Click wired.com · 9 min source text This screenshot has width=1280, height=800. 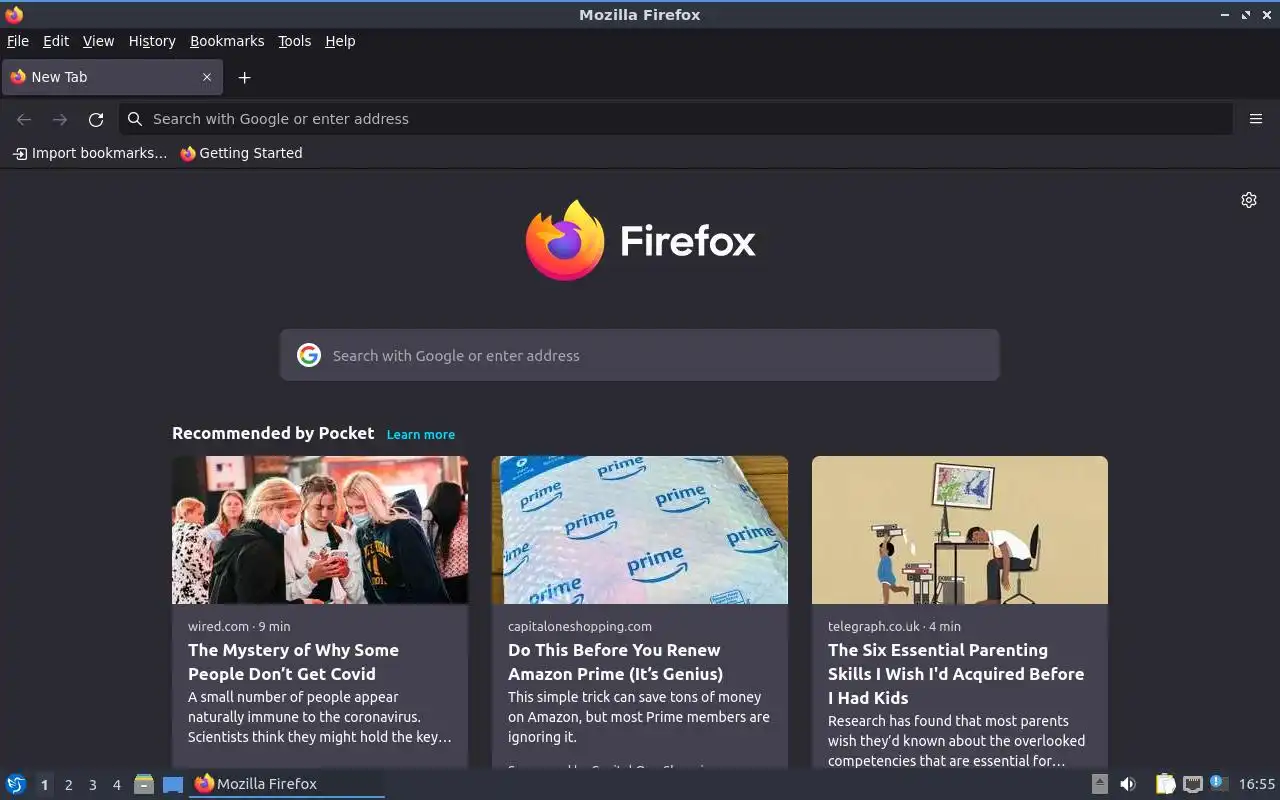click(239, 626)
